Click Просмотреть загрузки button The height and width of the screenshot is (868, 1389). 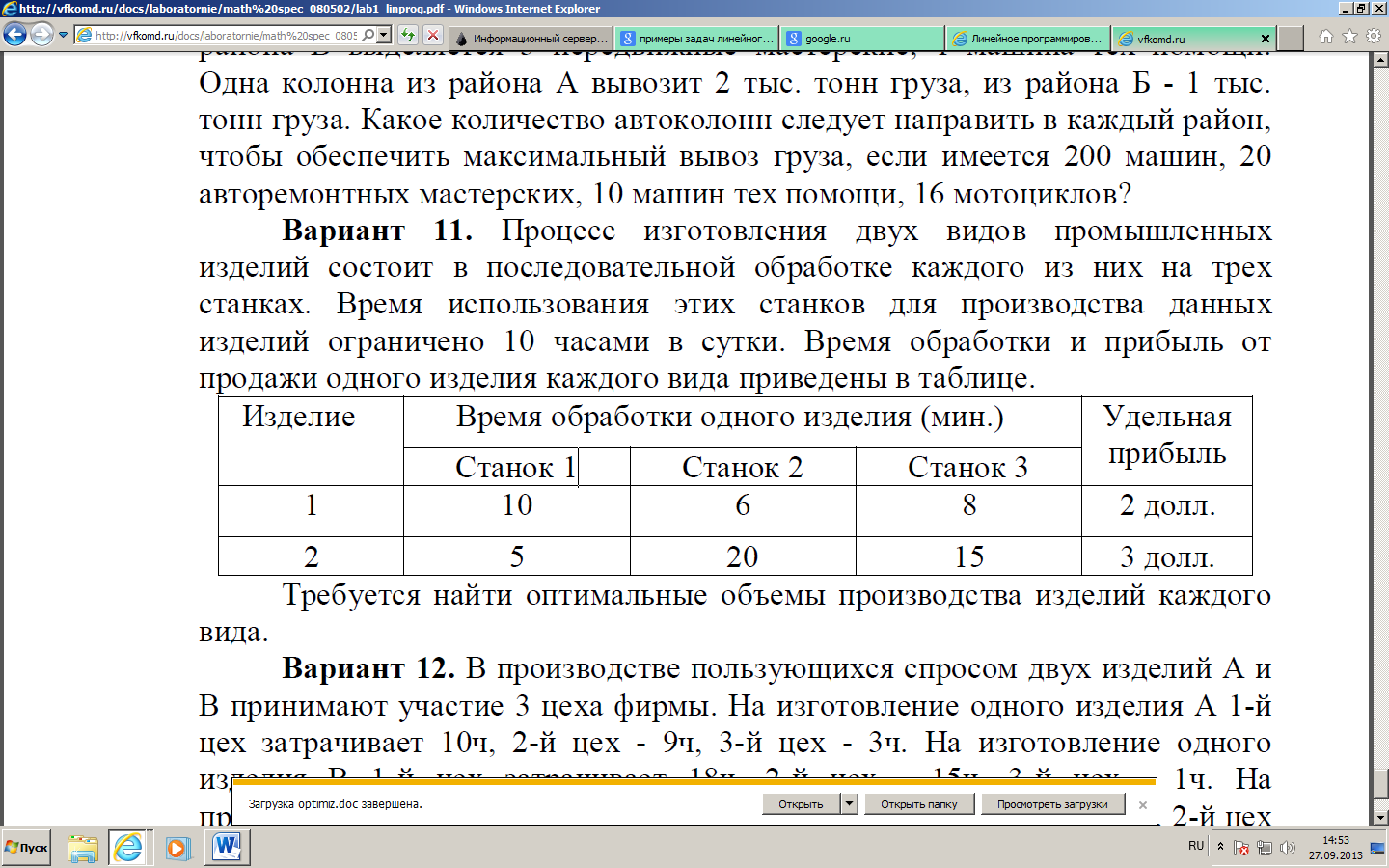(x=1052, y=804)
